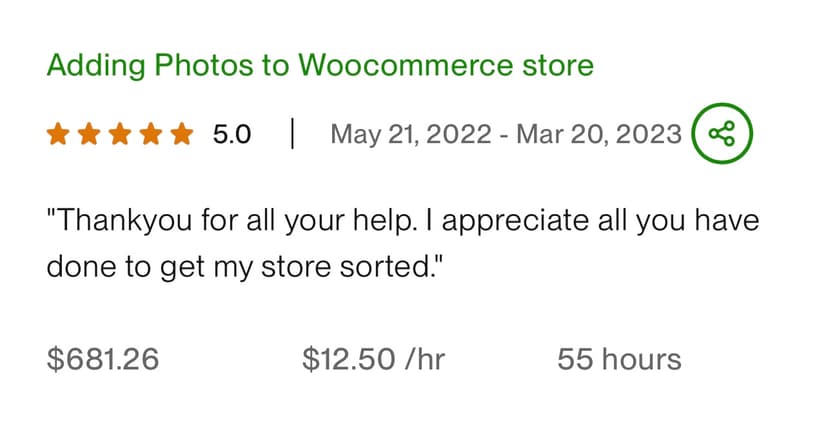Click the end date Mar 20, 2023
The height and width of the screenshot is (423, 828).
(x=598, y=134)
